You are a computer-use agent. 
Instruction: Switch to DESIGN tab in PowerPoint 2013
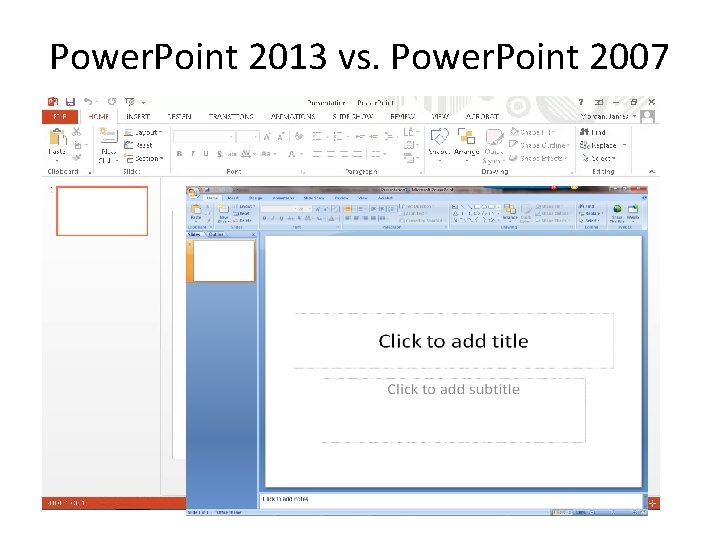tap(180, 117)
